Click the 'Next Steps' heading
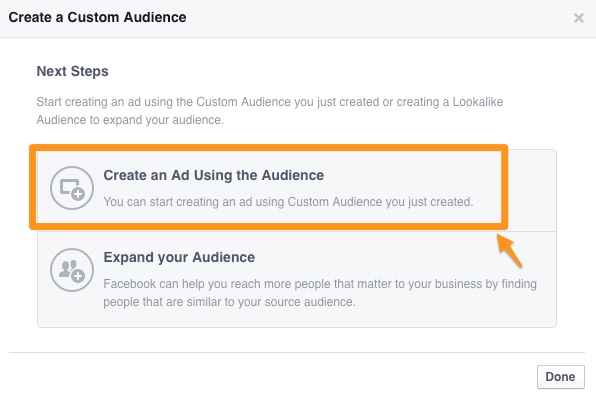 point(72,71)
